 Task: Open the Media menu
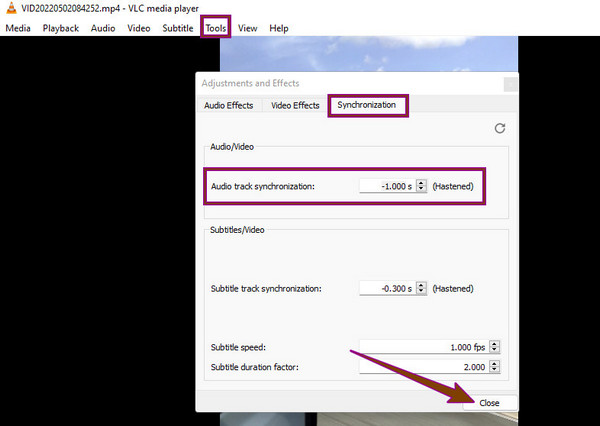point(18,28)
